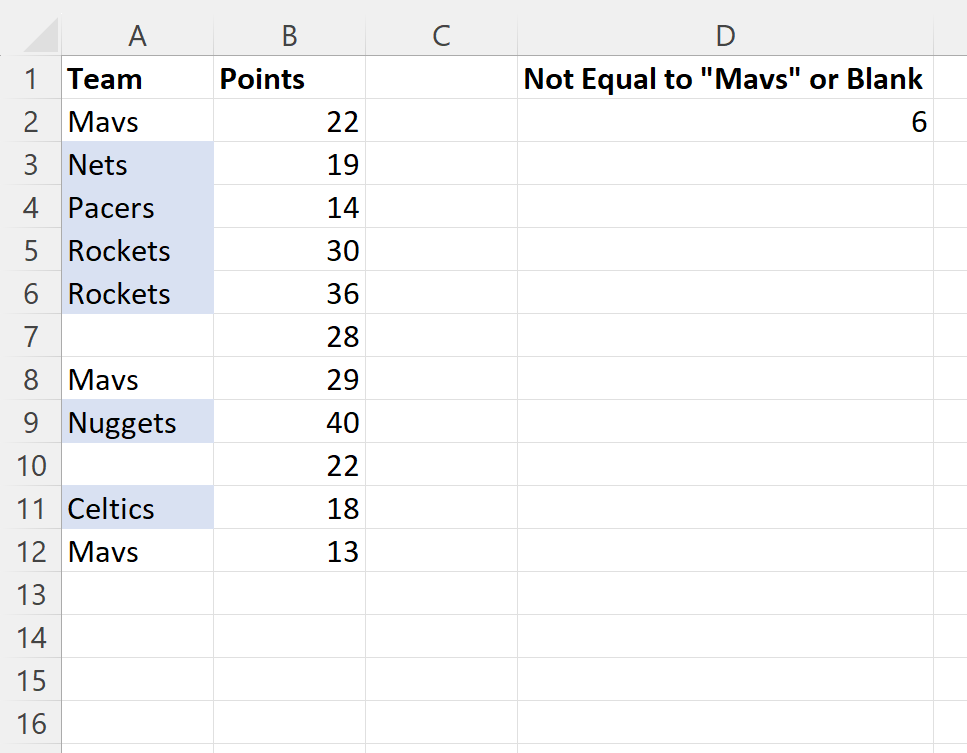Select the Celtics cell

point(138,508)
